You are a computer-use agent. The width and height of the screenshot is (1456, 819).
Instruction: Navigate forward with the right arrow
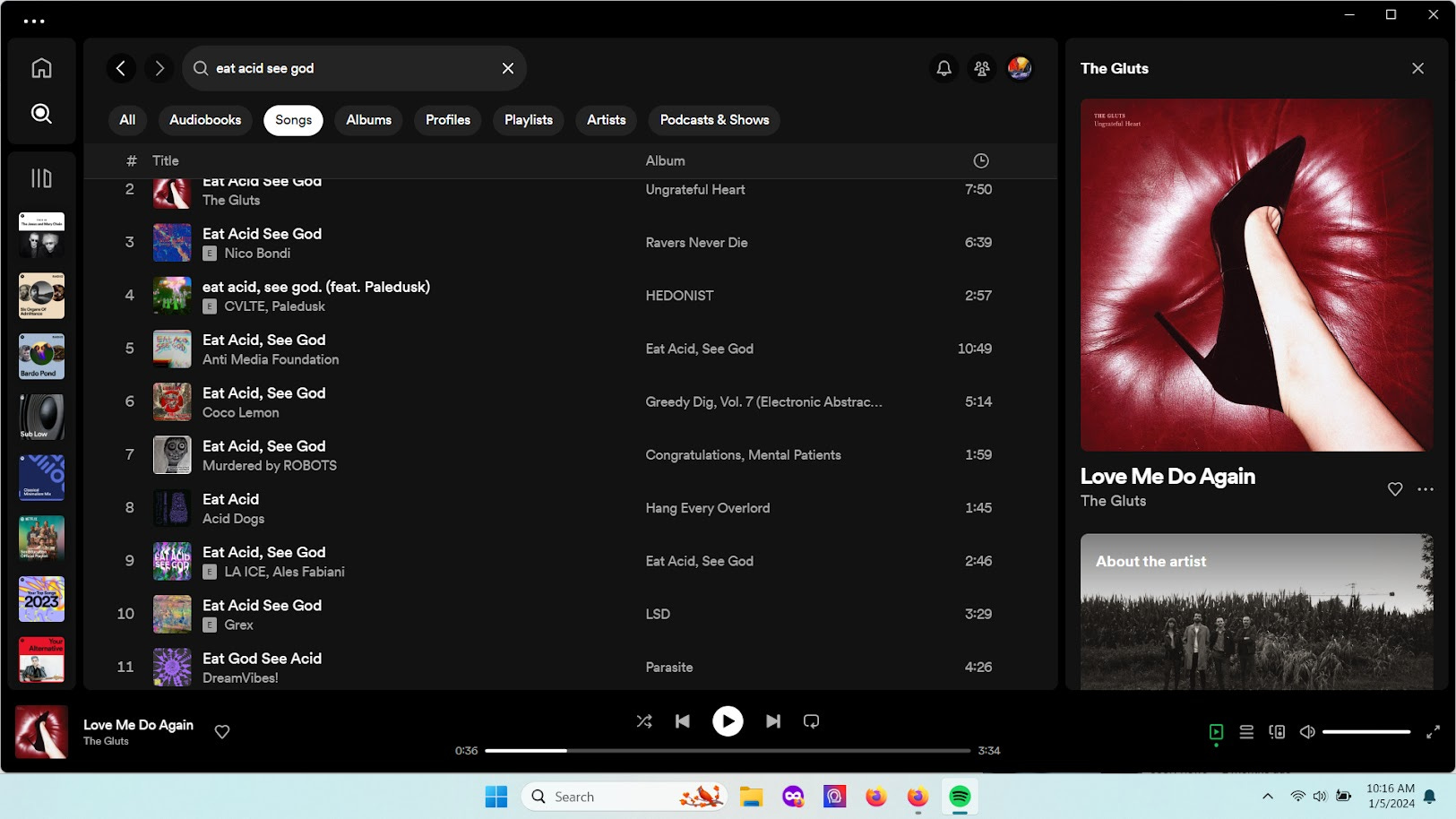click(x=159, y=68)
